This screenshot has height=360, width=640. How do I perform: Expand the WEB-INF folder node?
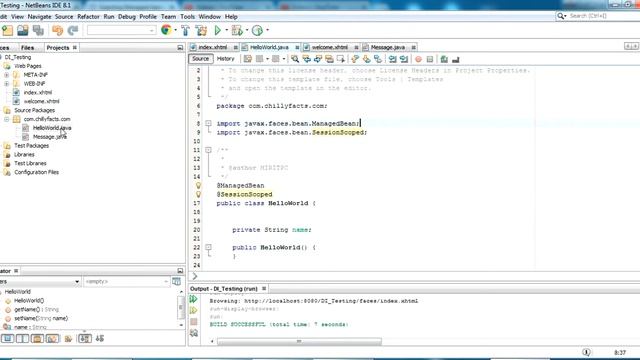[7, 84]
